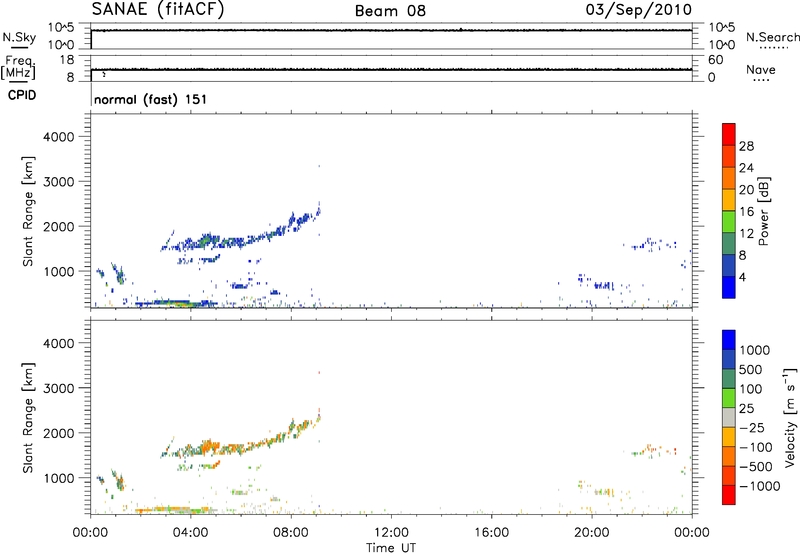Select the right 10^0 tick on N.Search axis
This screenshot has height=554, width=800.
(x=722, y=45)
